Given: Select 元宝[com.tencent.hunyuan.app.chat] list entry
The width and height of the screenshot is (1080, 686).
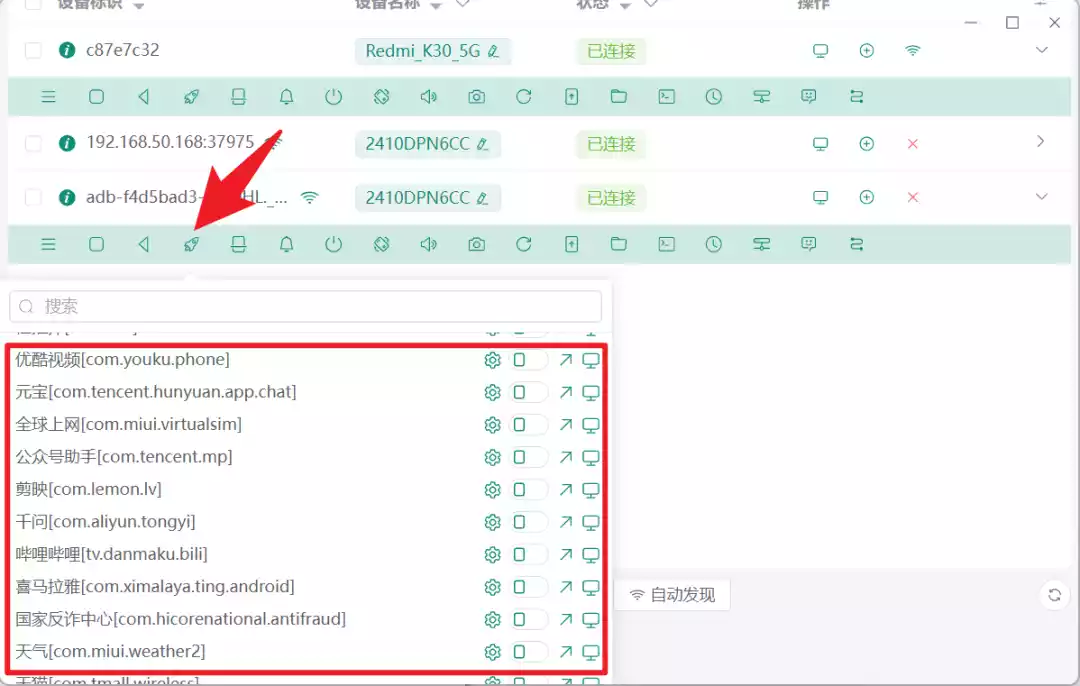Looking at the screenshot, I should (x=156, y=392).
